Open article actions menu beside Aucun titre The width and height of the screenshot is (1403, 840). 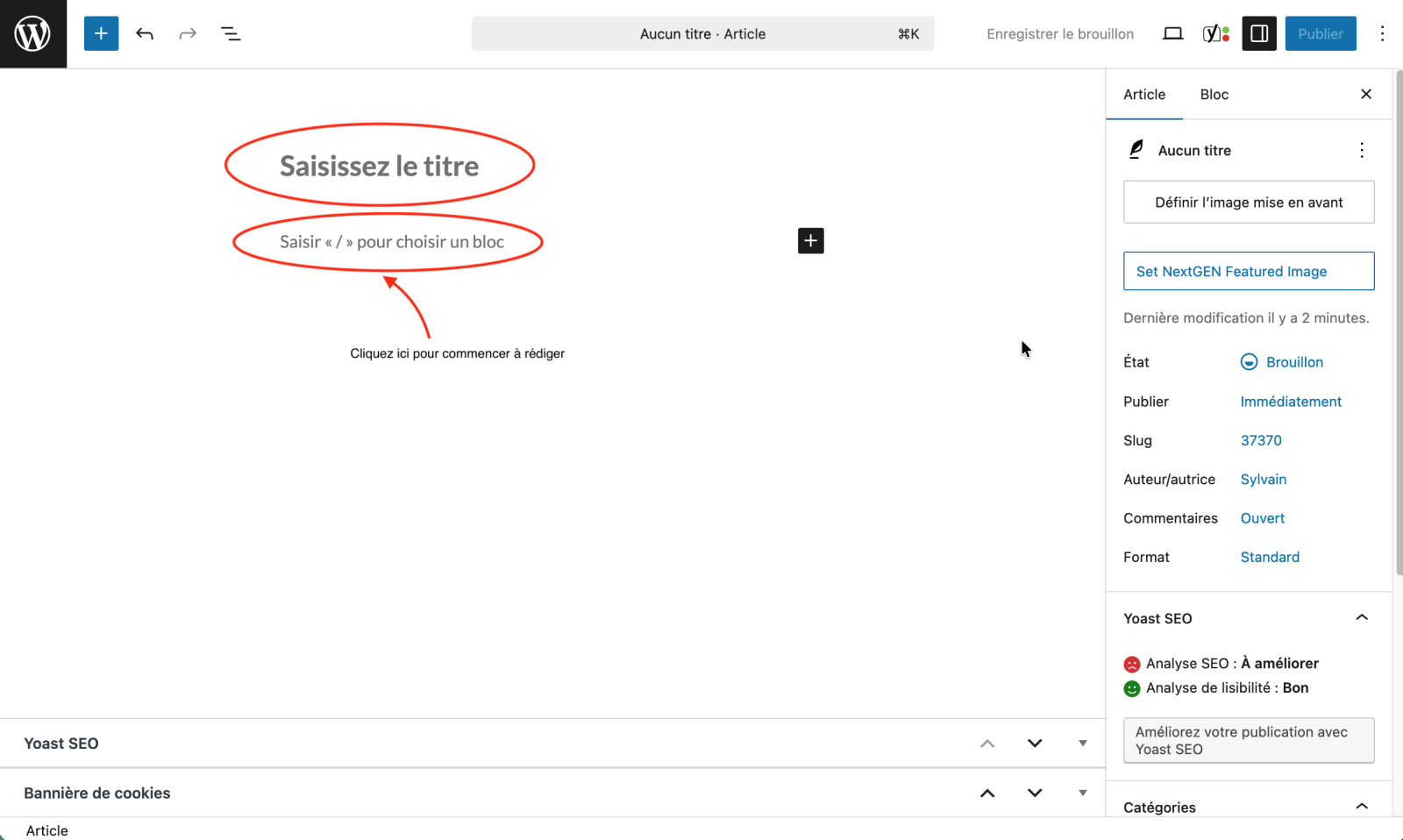click(1361, 151)
